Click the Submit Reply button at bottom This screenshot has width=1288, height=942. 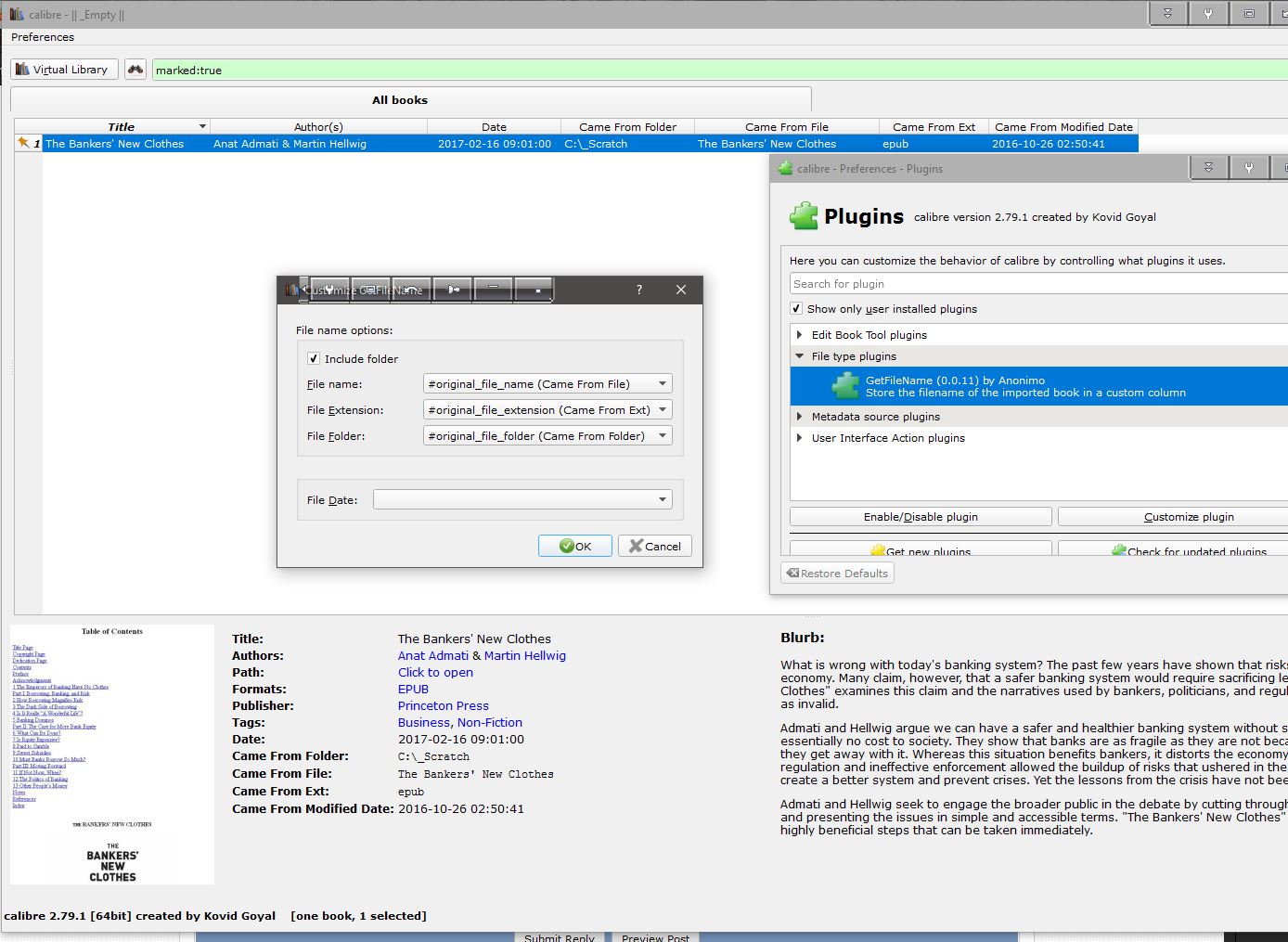click(559, 937)
